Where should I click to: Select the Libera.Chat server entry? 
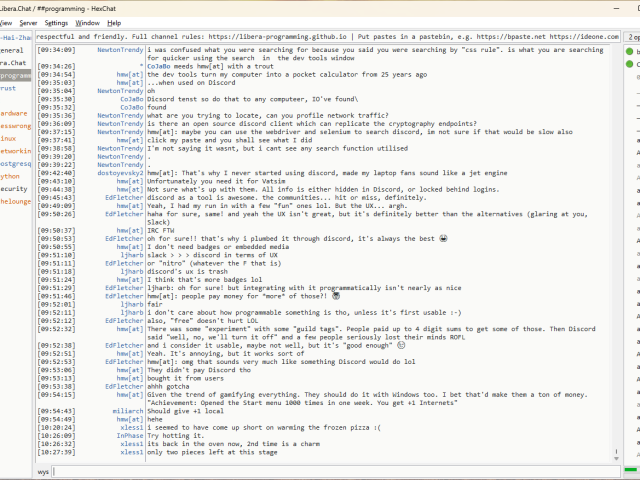(x=13, y=62)
